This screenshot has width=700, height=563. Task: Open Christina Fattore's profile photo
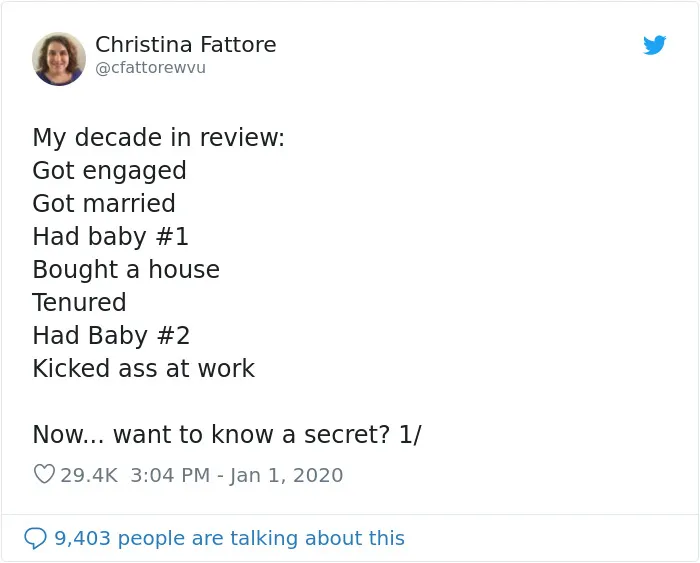(59, 58)
